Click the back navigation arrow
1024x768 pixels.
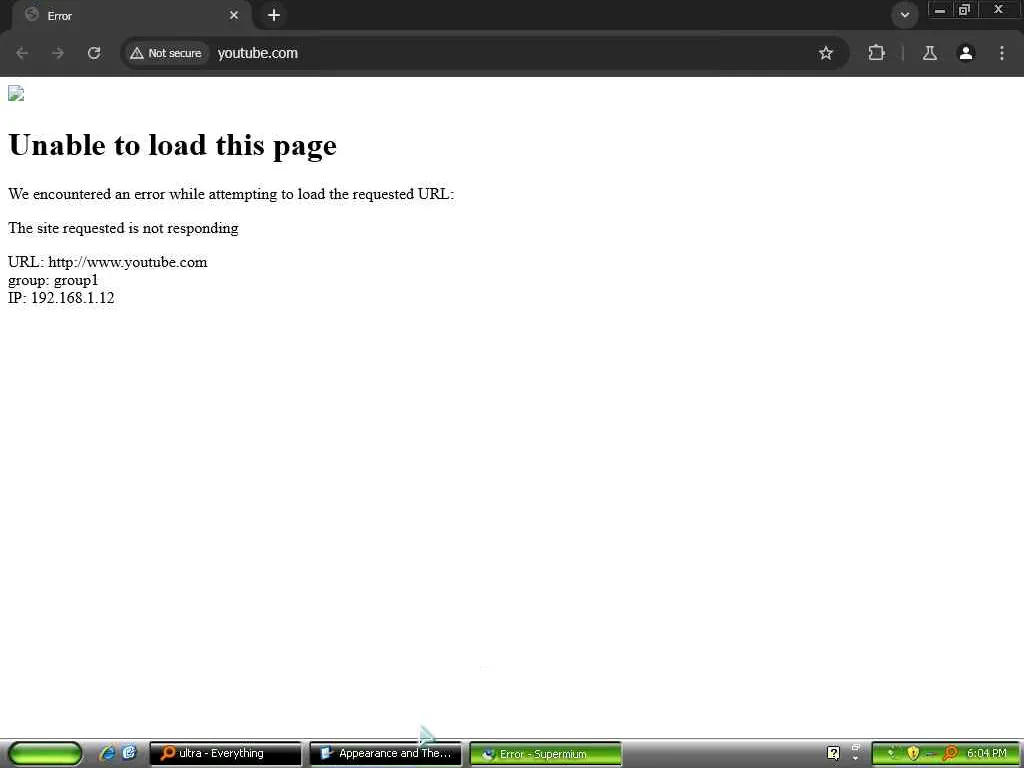(x=22, y=53)
